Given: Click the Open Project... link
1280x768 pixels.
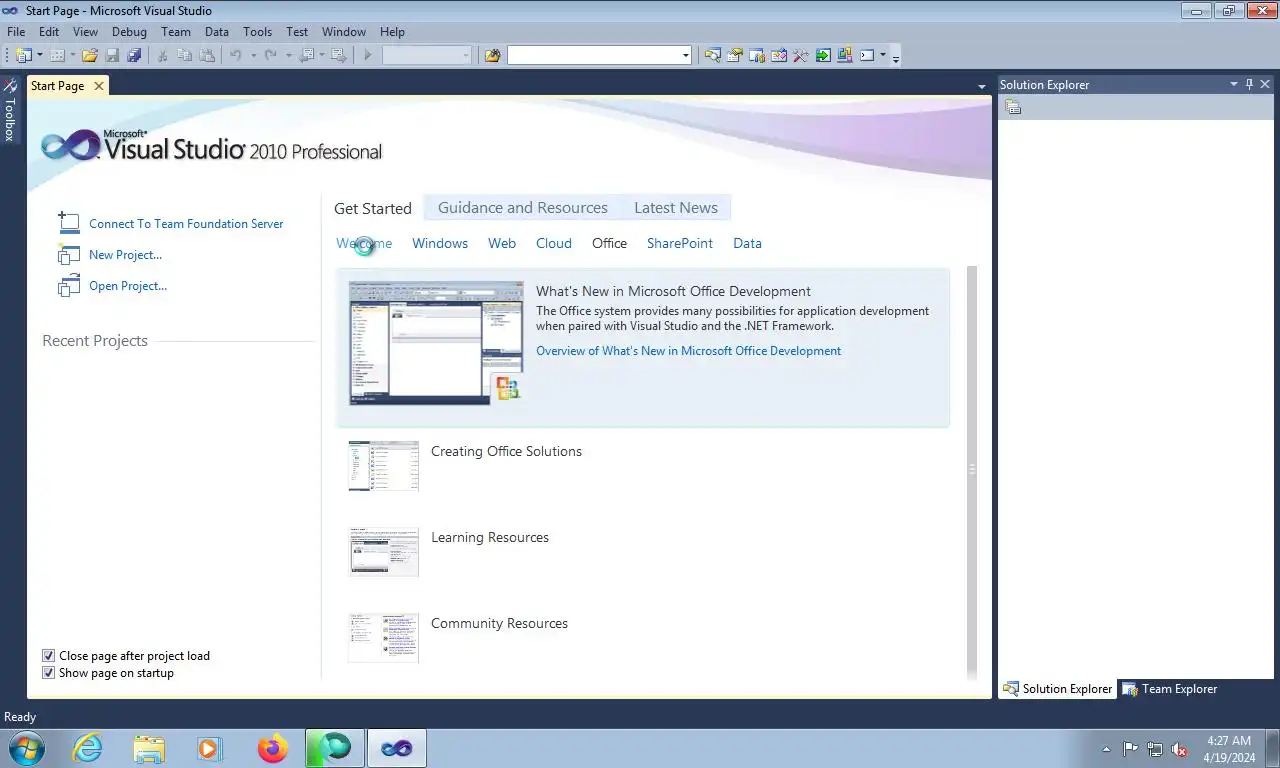Looking at the screenshot, I should (128, 286).
